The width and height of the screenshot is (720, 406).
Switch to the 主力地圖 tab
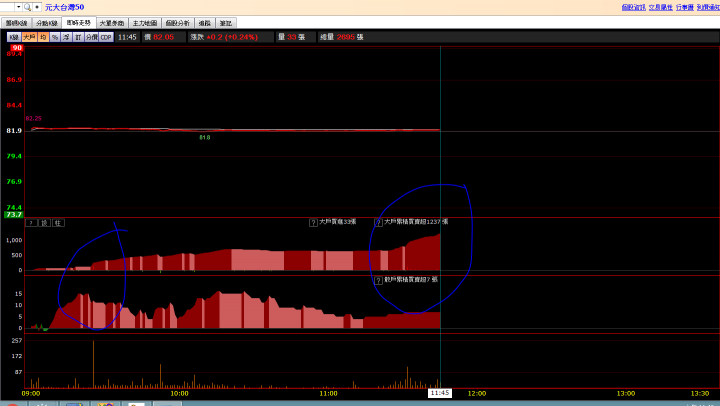coord(145,23)
